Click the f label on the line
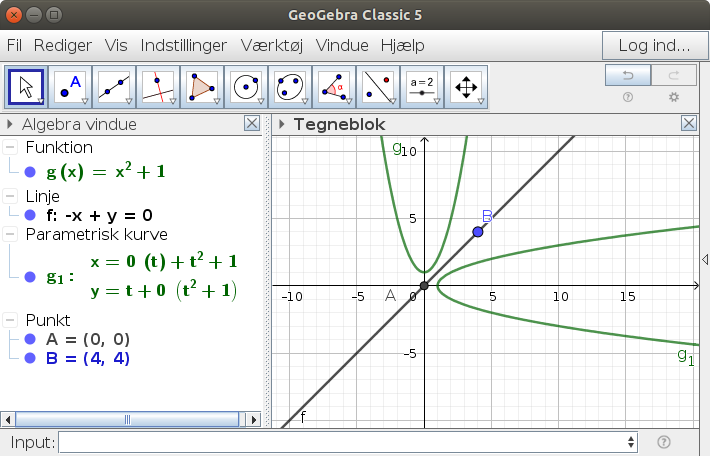This screenshot has width=710, height=456. tap(303, 416)
